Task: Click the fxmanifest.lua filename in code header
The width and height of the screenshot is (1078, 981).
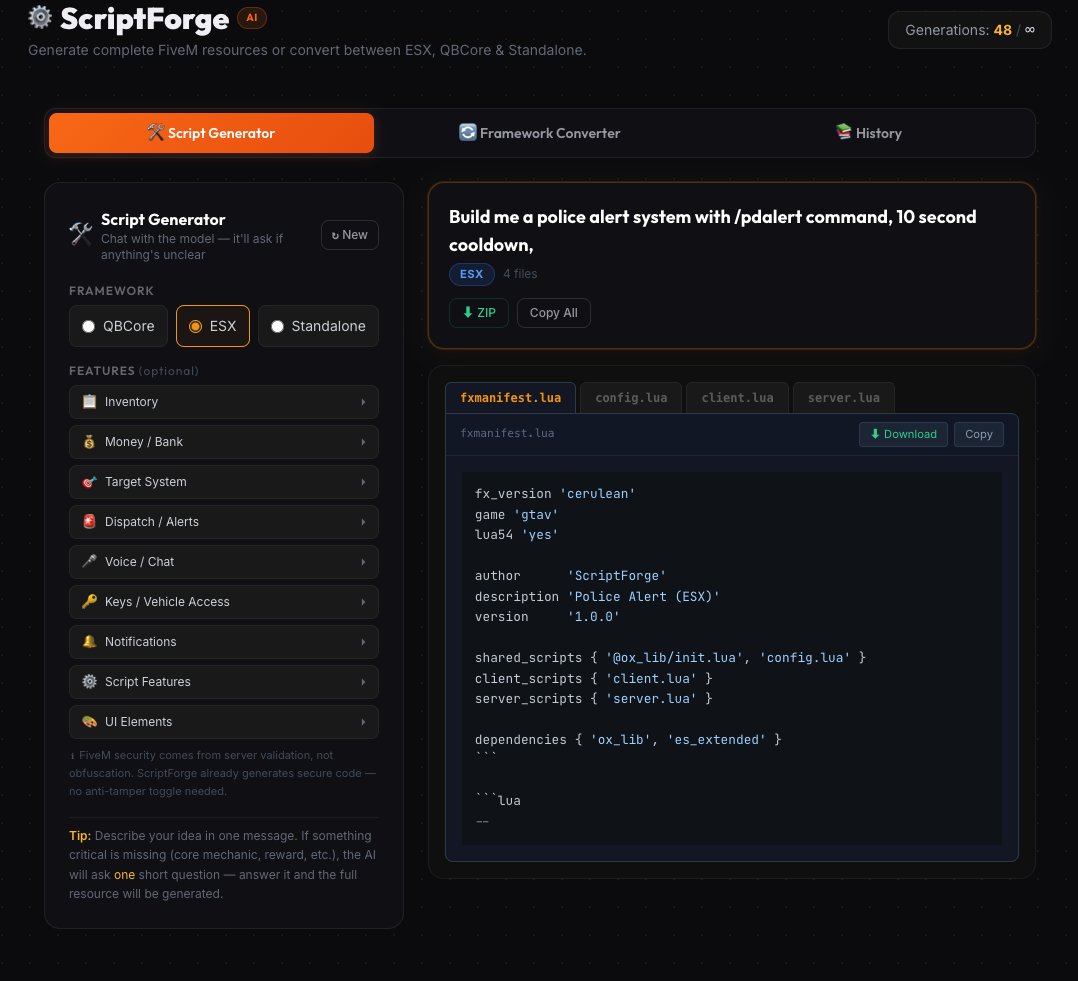Action: (507, 433)
